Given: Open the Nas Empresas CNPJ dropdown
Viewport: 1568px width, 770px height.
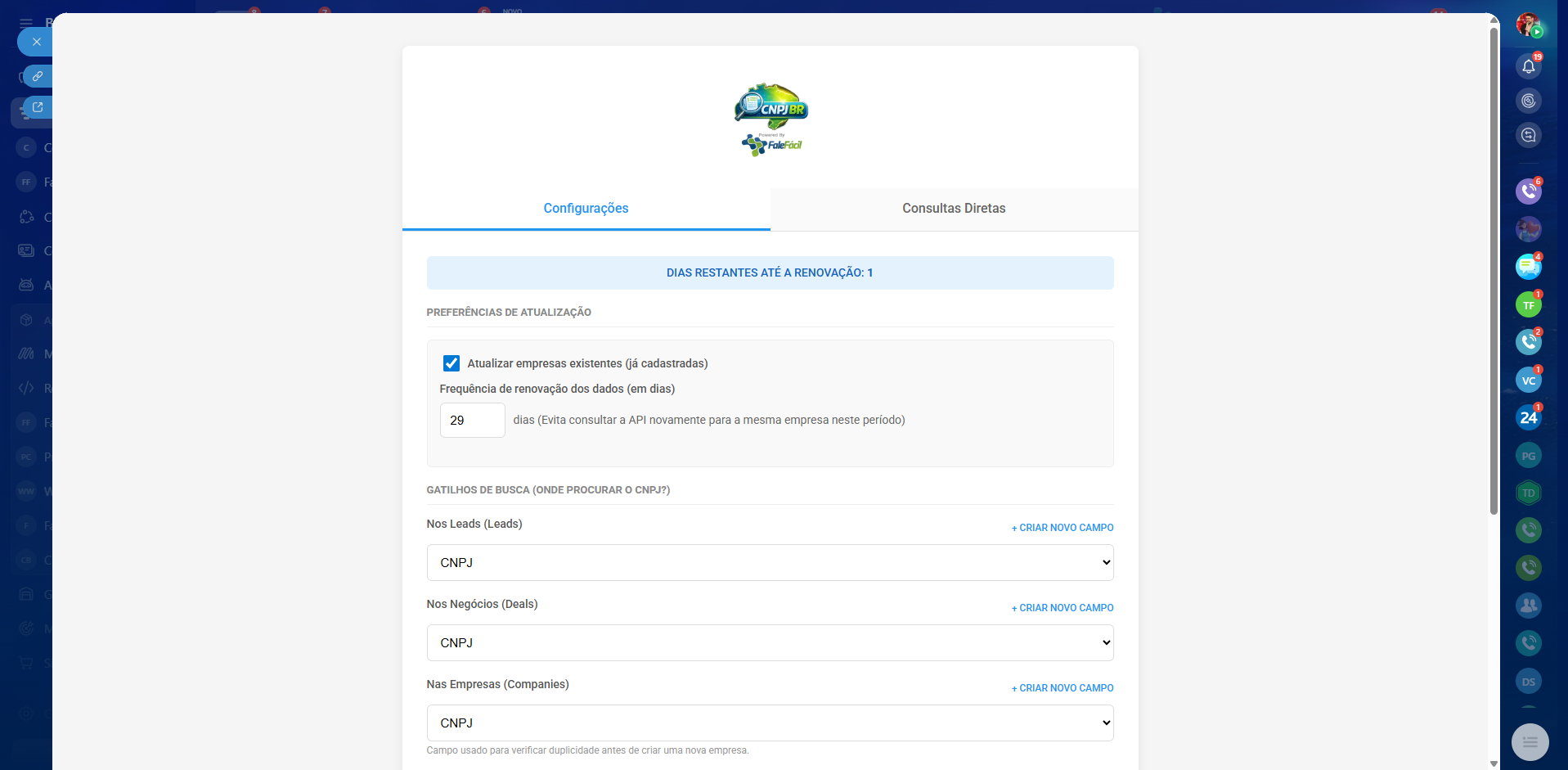Looking at the screenshot, I should pos(770,723).
